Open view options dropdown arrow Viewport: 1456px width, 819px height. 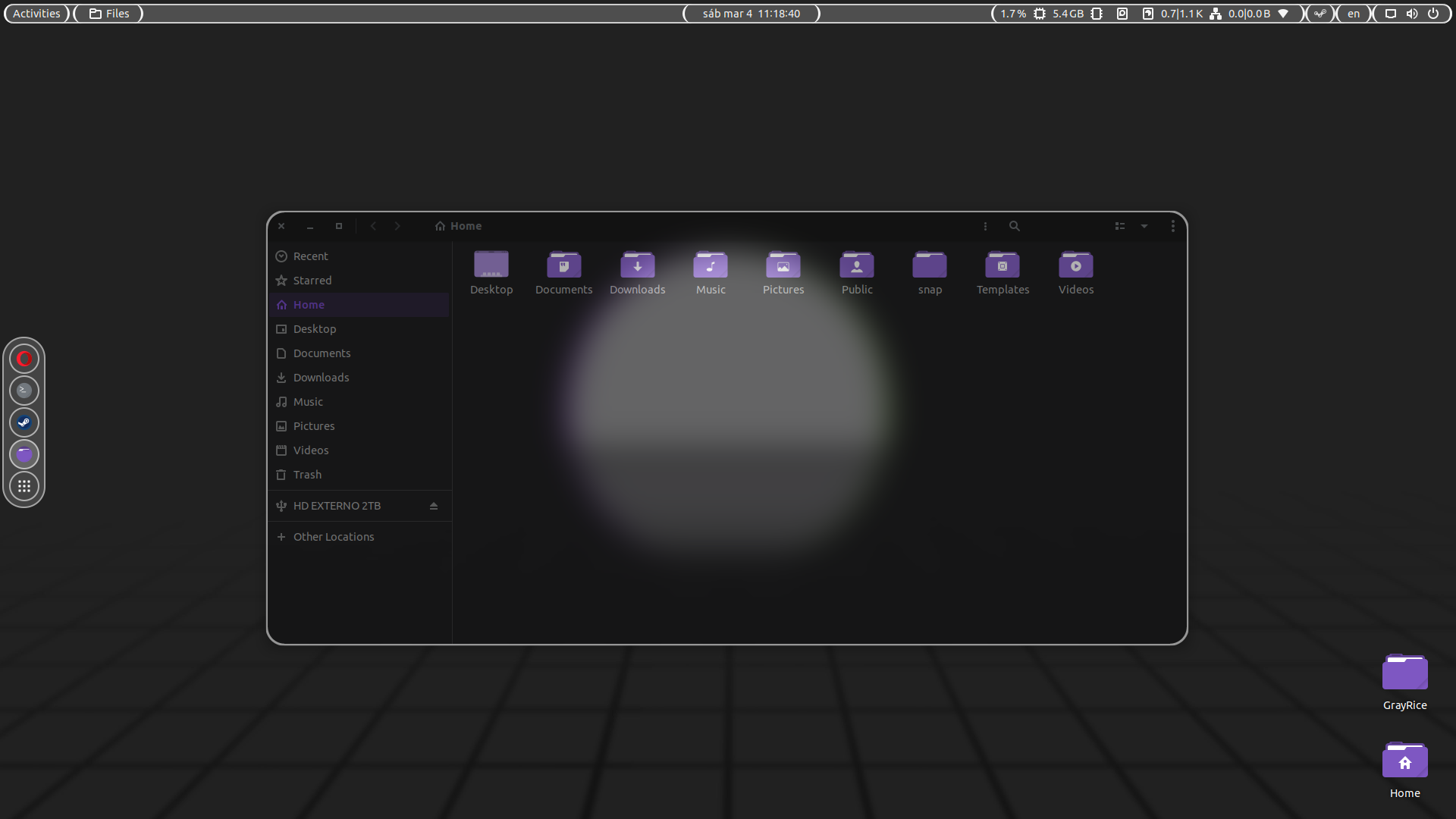pos(1144,226)
